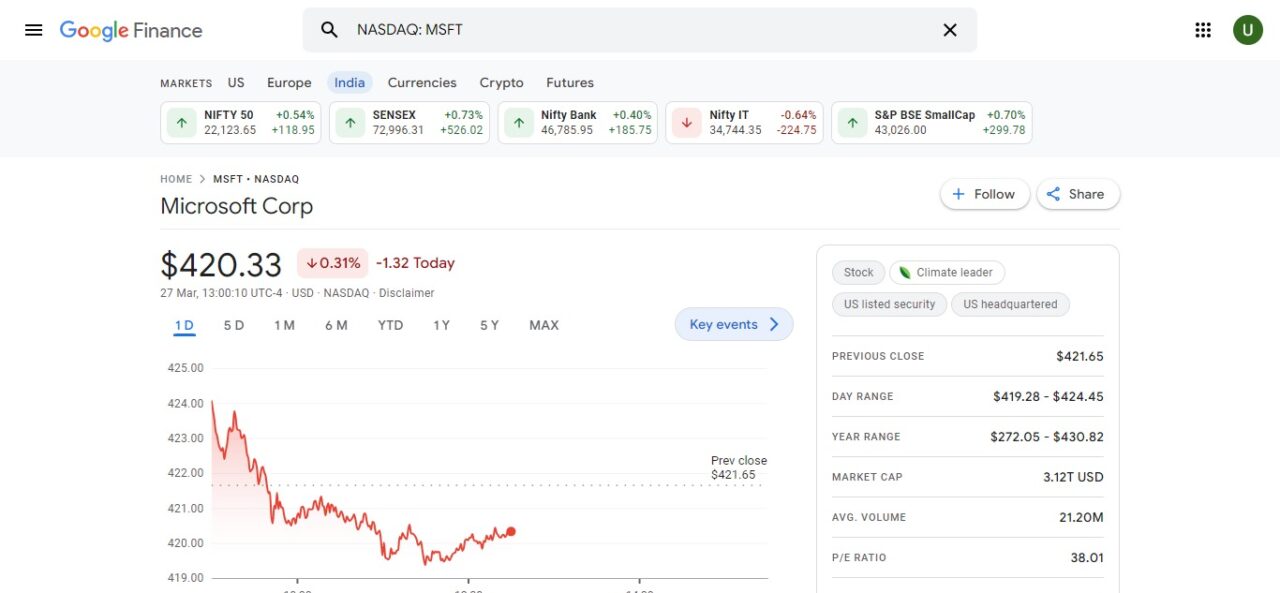
Task: Open the SENSEX index card
Action: tap(410, 123)
